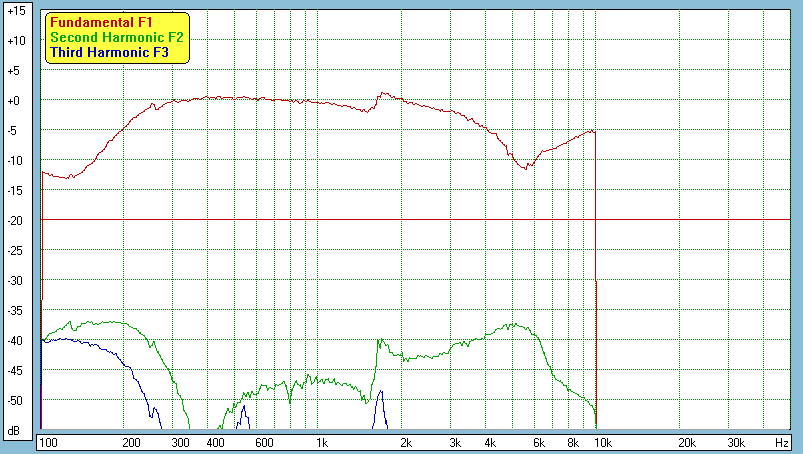The image size is (803, 454).
Task: Click the 20k frequency axis label
Action: coord(687,442)
